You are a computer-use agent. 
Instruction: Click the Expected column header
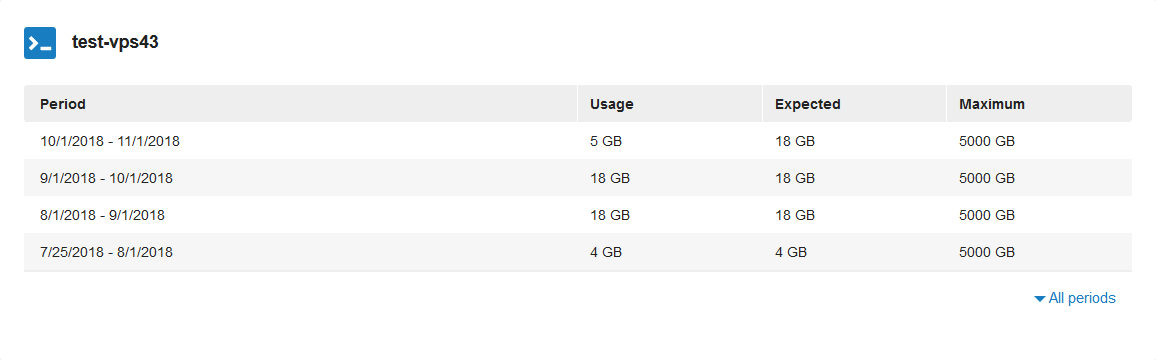tap(807, 104)
